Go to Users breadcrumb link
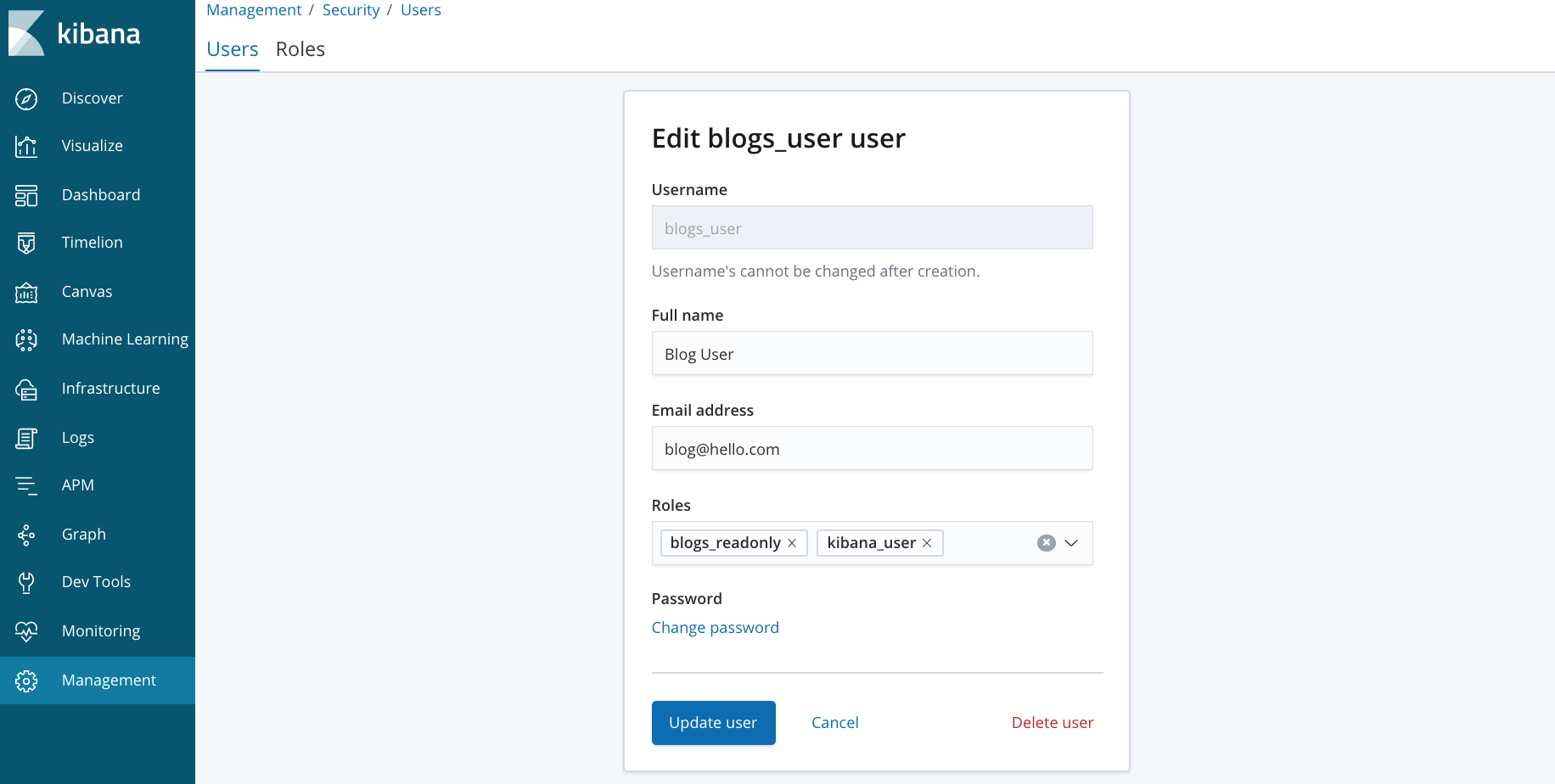 (x=421, y=10)
